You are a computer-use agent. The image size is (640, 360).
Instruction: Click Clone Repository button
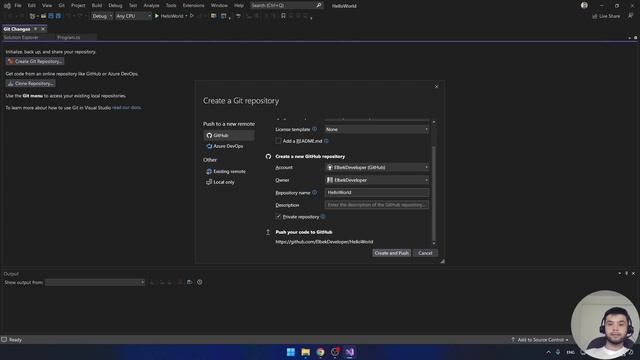tap(31, 83)
